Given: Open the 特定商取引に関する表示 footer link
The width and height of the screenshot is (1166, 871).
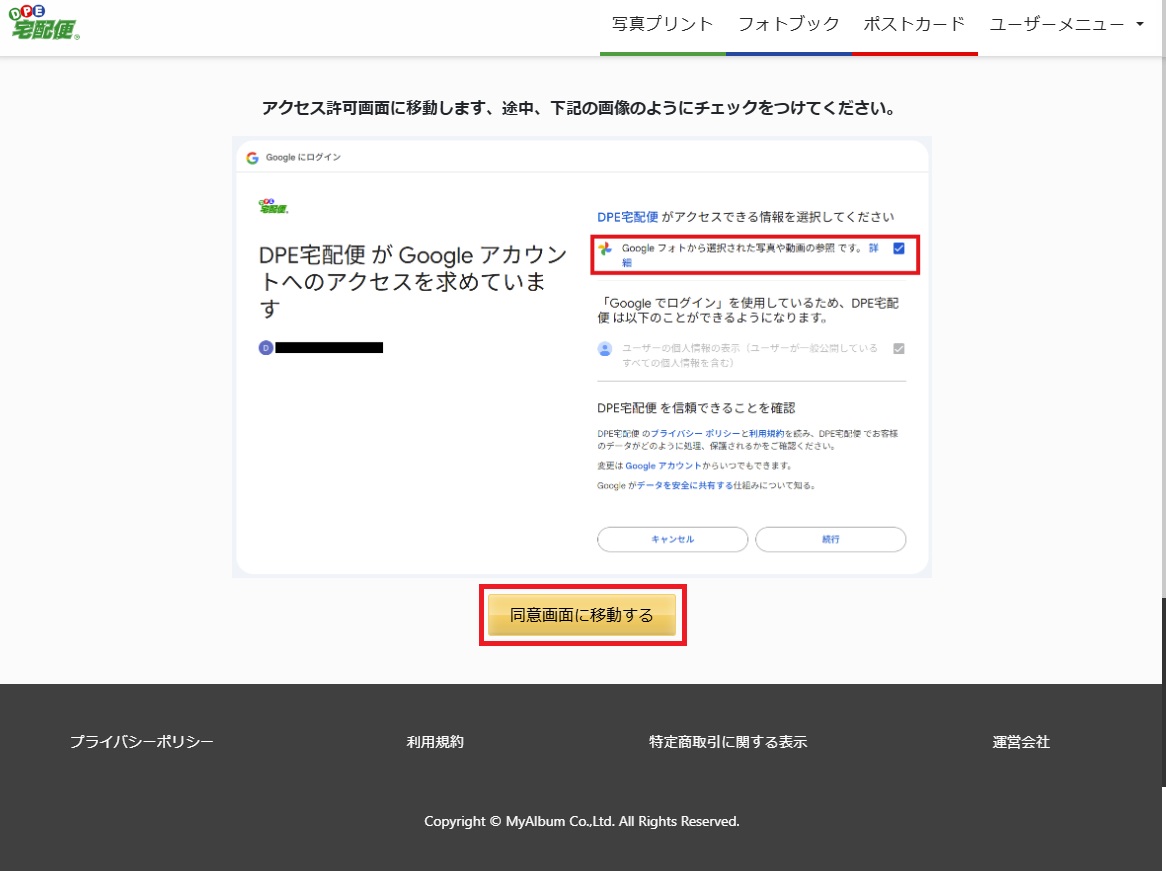Looking at the screenshot, I should coord(728,742).
